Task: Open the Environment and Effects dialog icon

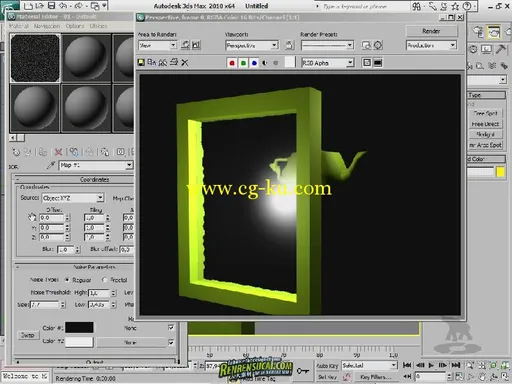Action: coord(378,45)
